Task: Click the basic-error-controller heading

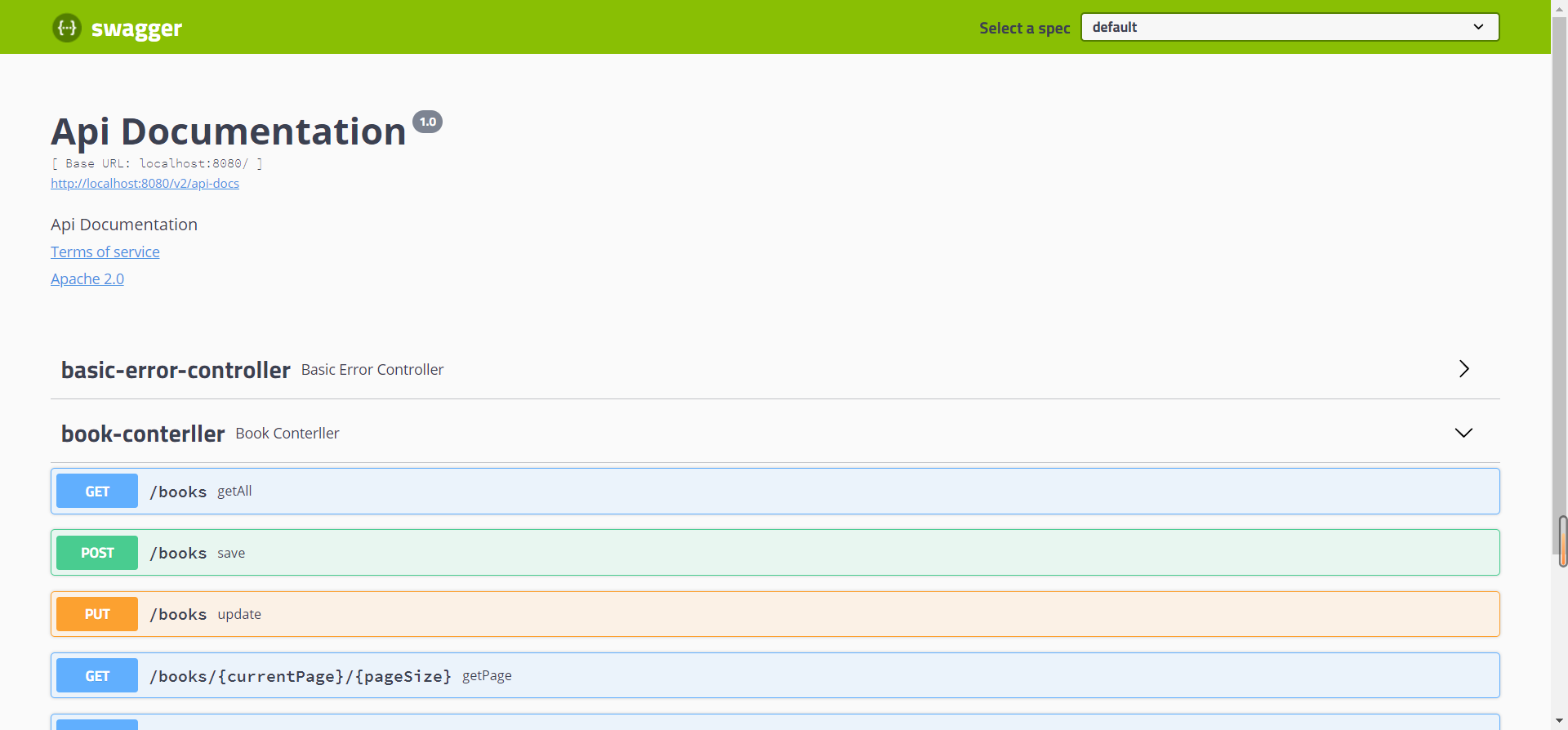Action: point(176,370)
